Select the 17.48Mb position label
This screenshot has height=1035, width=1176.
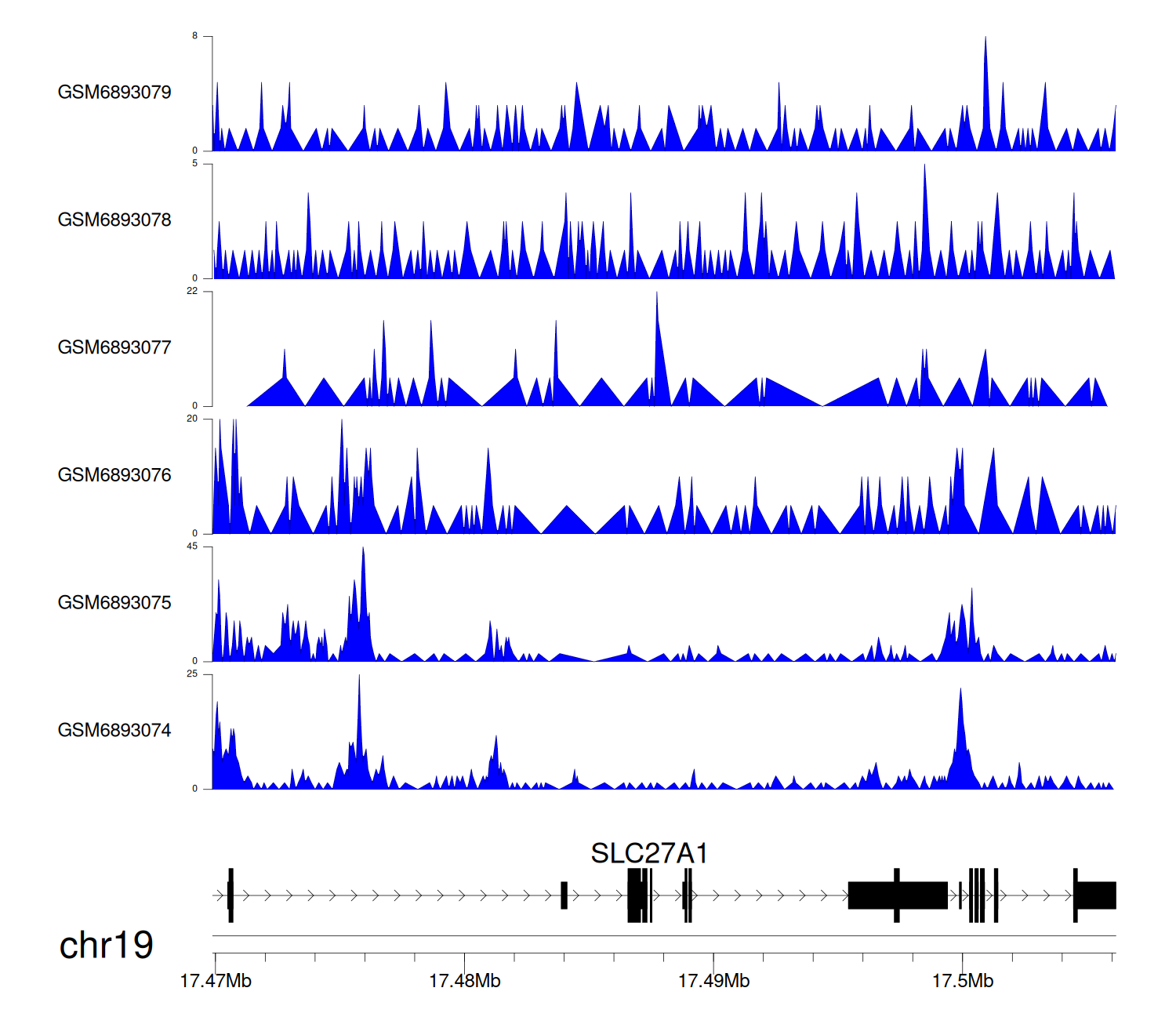[x=464, y=981]
